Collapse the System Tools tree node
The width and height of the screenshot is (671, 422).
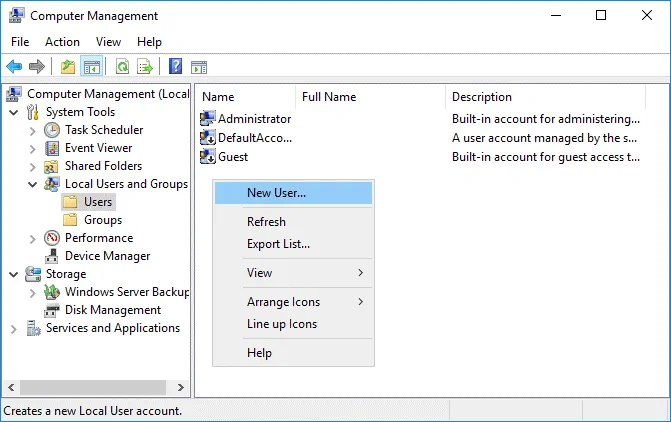[x=14, y=112]
